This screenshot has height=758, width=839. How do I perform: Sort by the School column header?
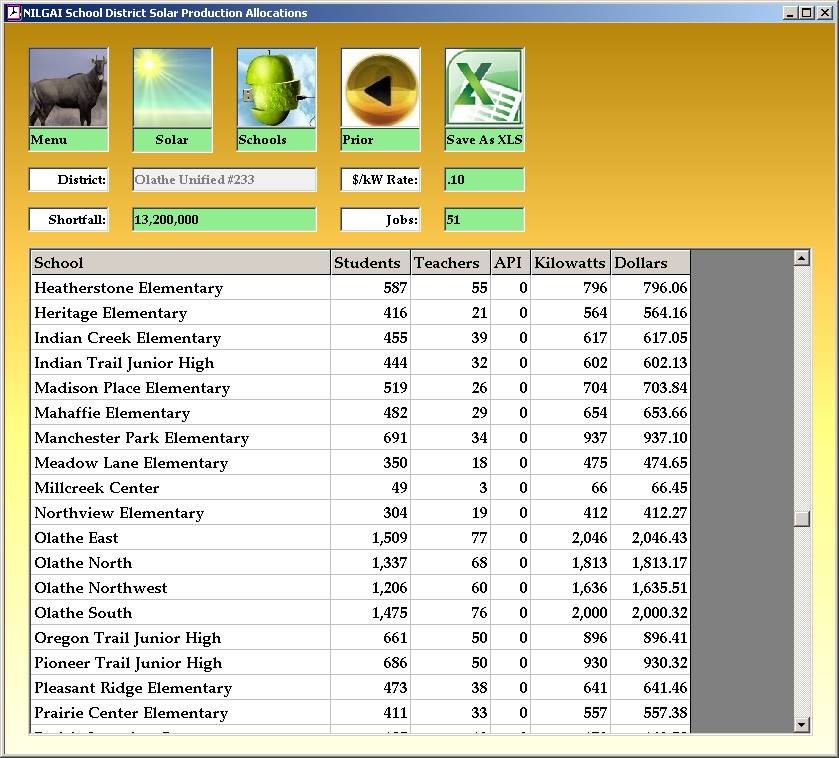tap(180, 263)
